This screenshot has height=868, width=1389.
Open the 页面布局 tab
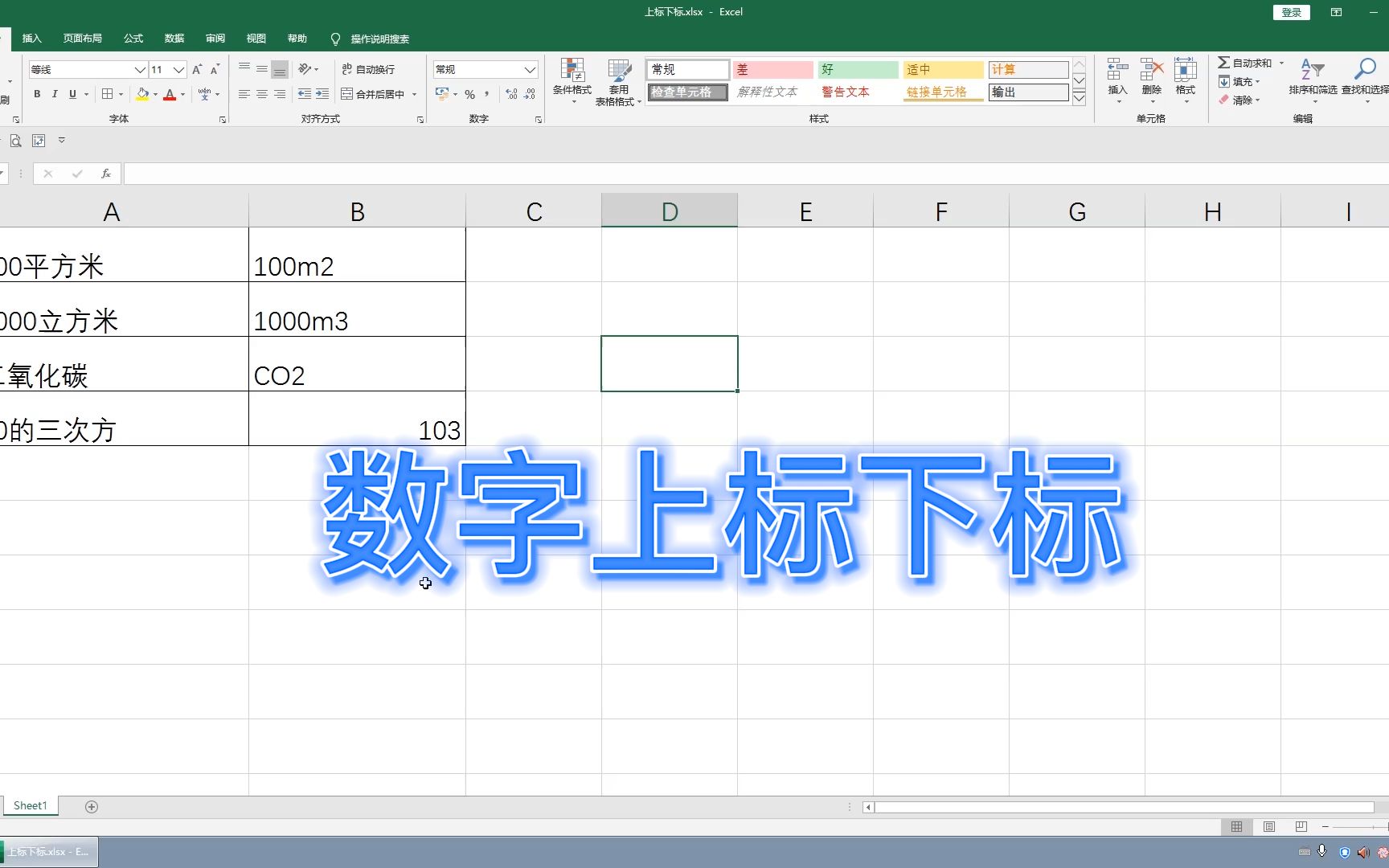(x=83, y=39)
